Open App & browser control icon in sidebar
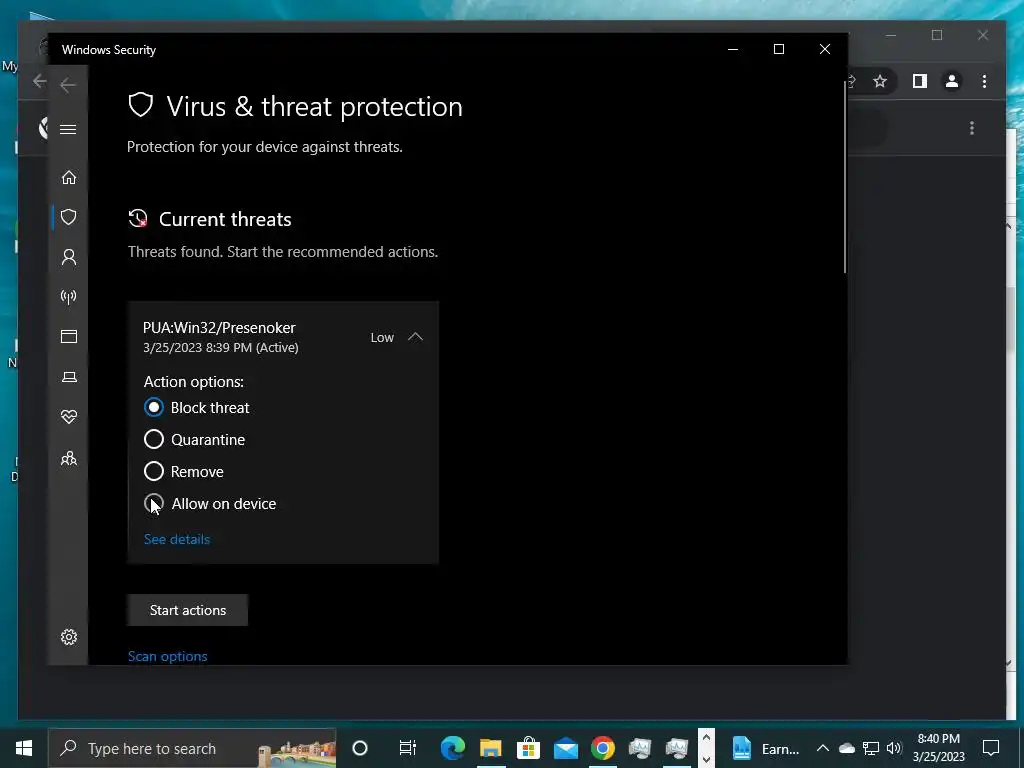This screenshot has width=1024, height=768. [x=69, y=336]
